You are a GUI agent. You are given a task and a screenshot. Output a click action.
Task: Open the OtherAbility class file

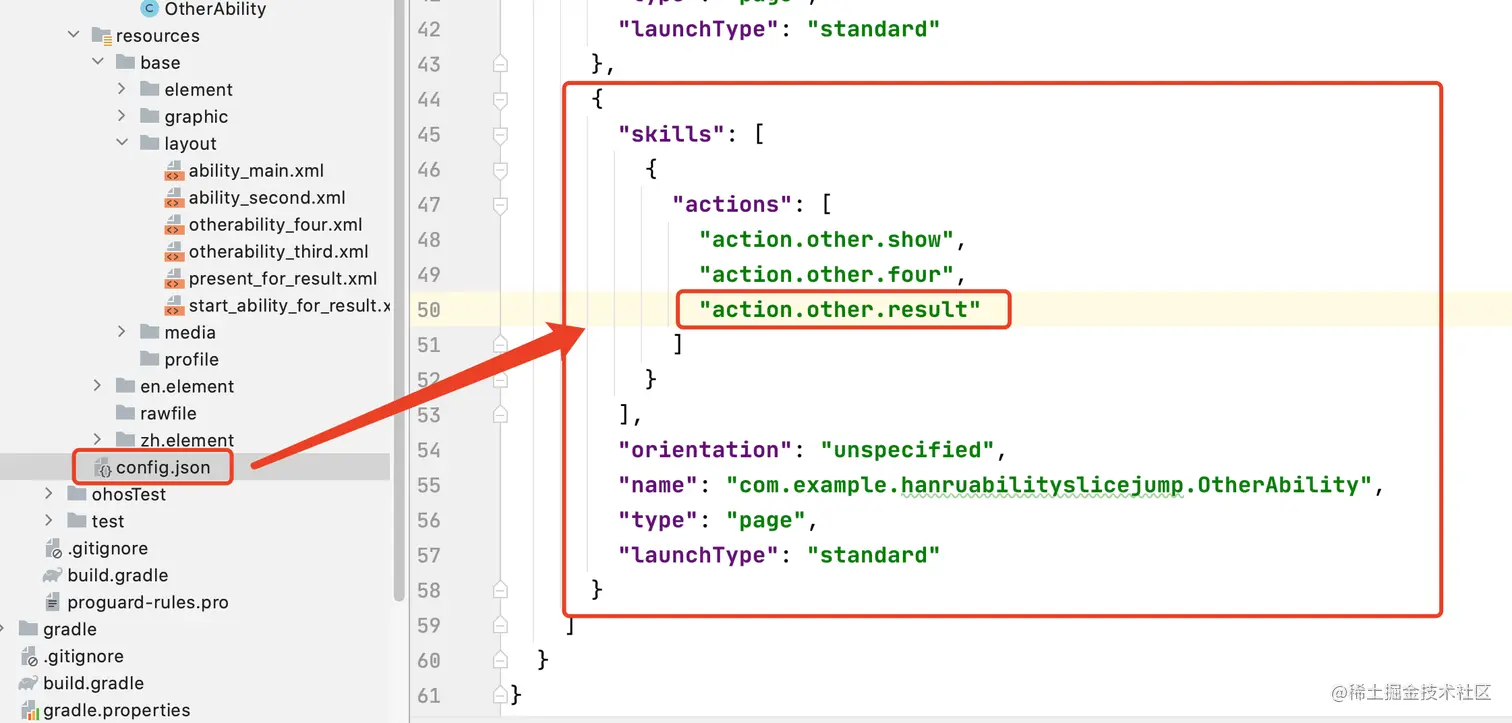pyautogui.click(x=215, y=9)
